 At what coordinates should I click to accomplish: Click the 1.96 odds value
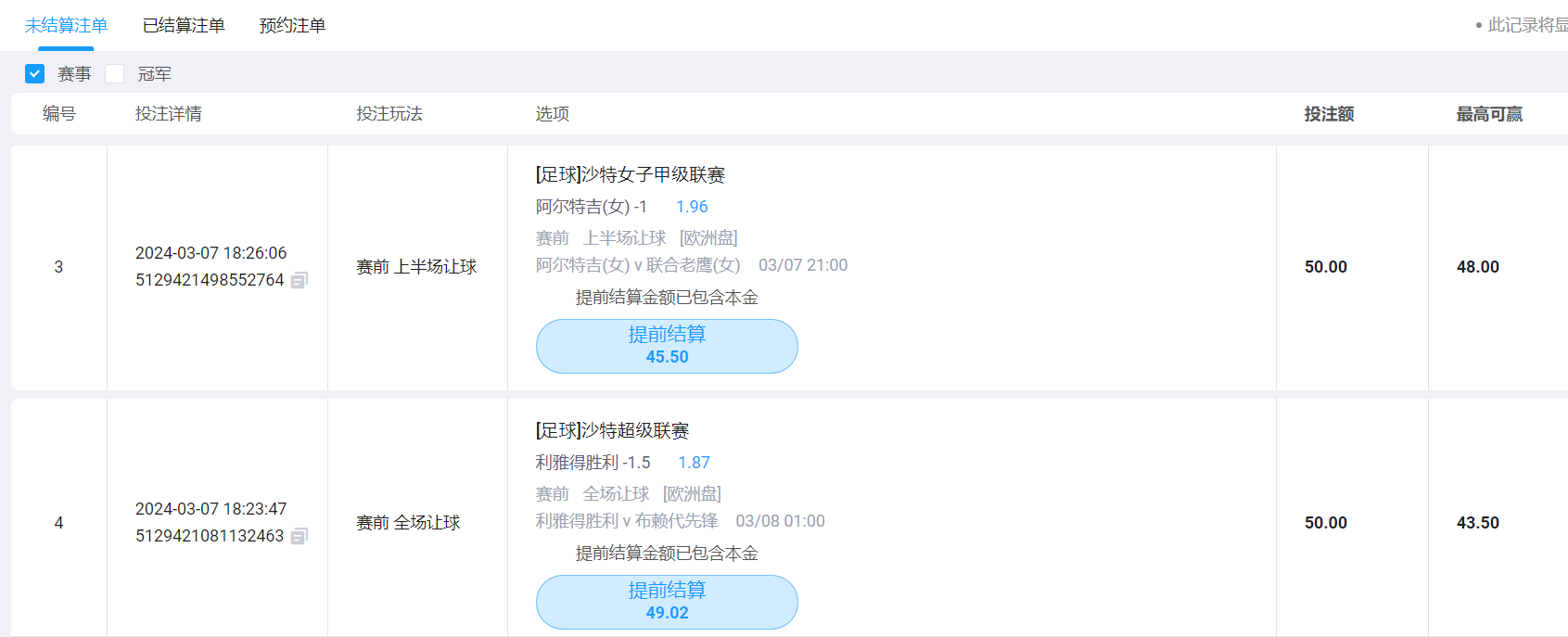[x=692, y=207]
